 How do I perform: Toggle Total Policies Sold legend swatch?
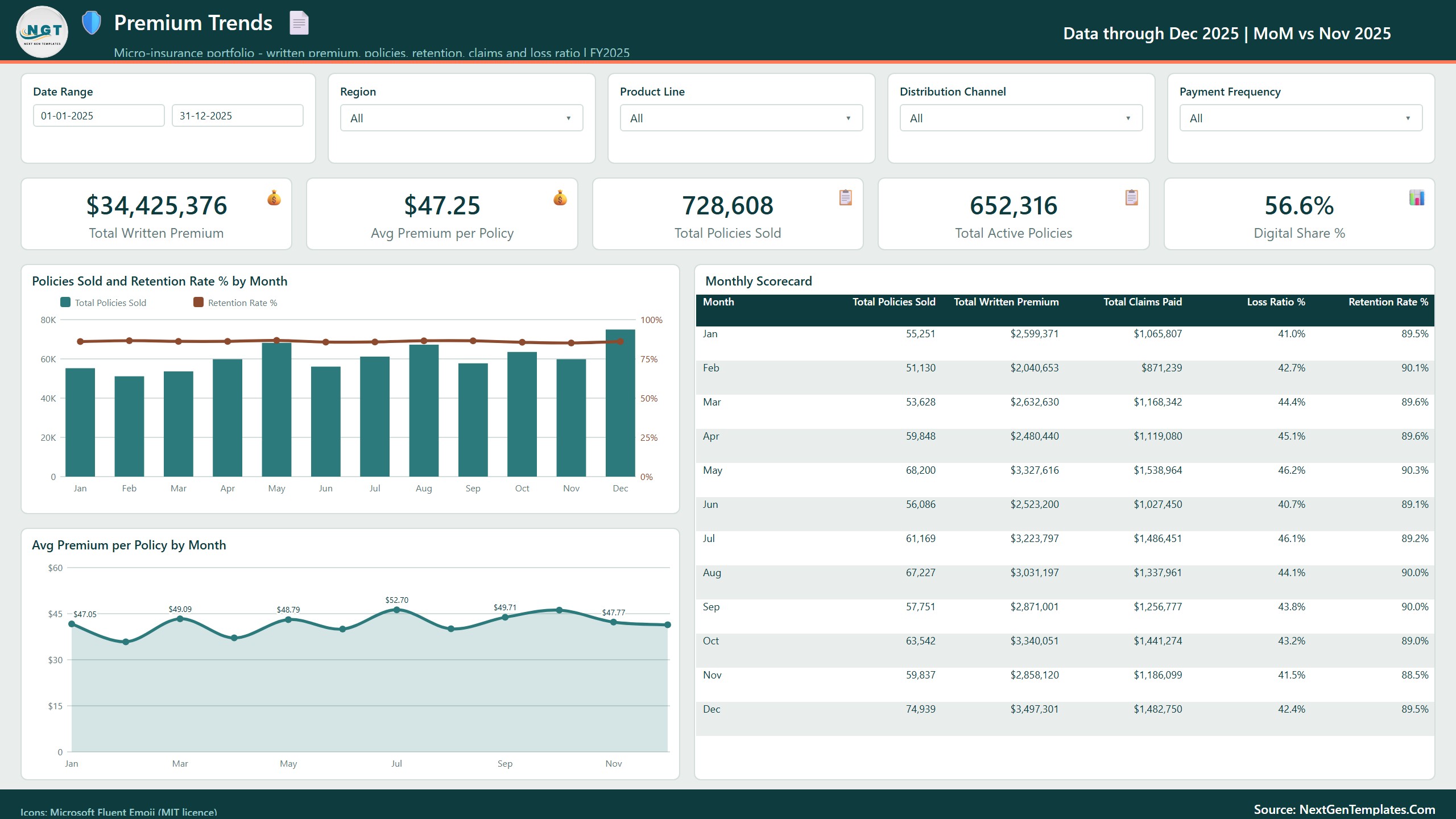pos(65,302)
